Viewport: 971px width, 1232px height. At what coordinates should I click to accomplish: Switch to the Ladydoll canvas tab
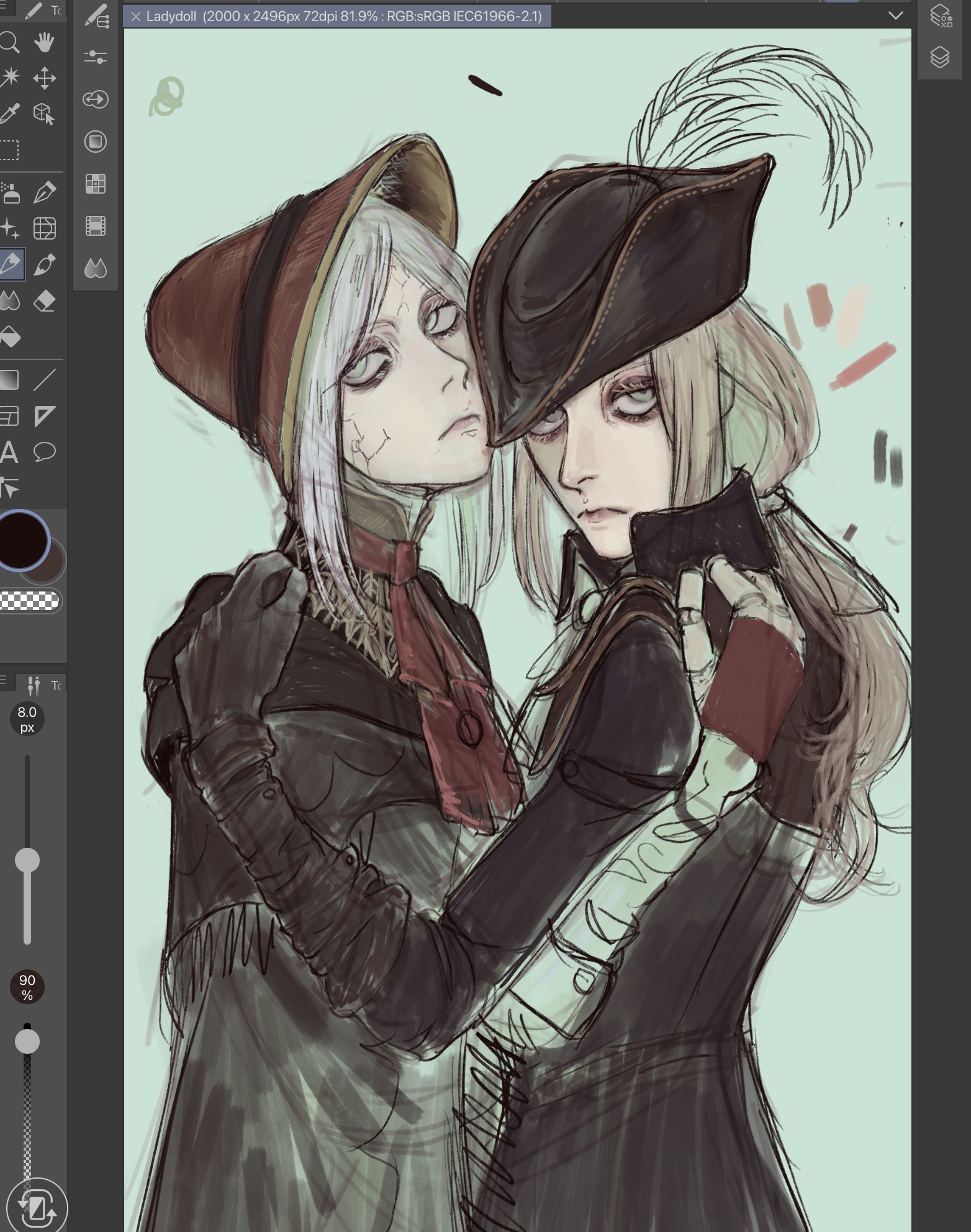pos(338,16)
